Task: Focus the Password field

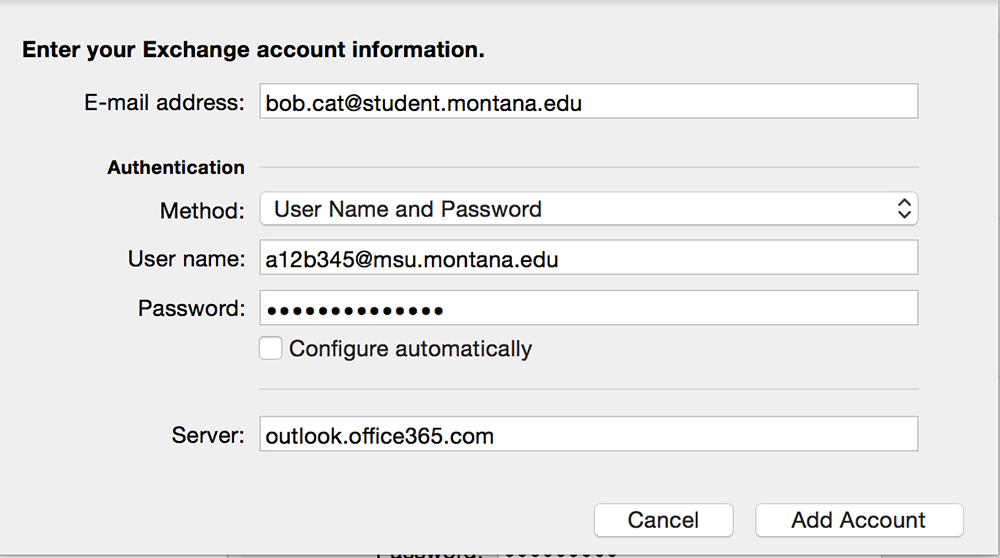Action: coord(589,308)
